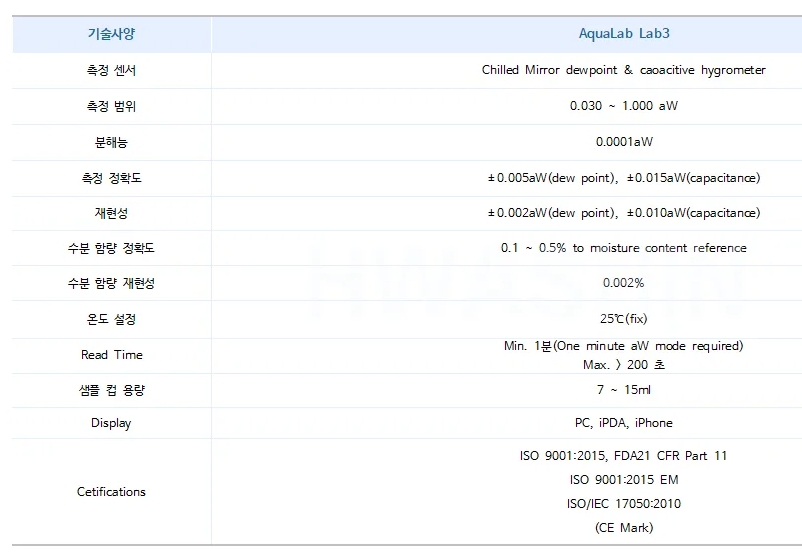Select the '측정 정확도' row label

click(112, 178)
